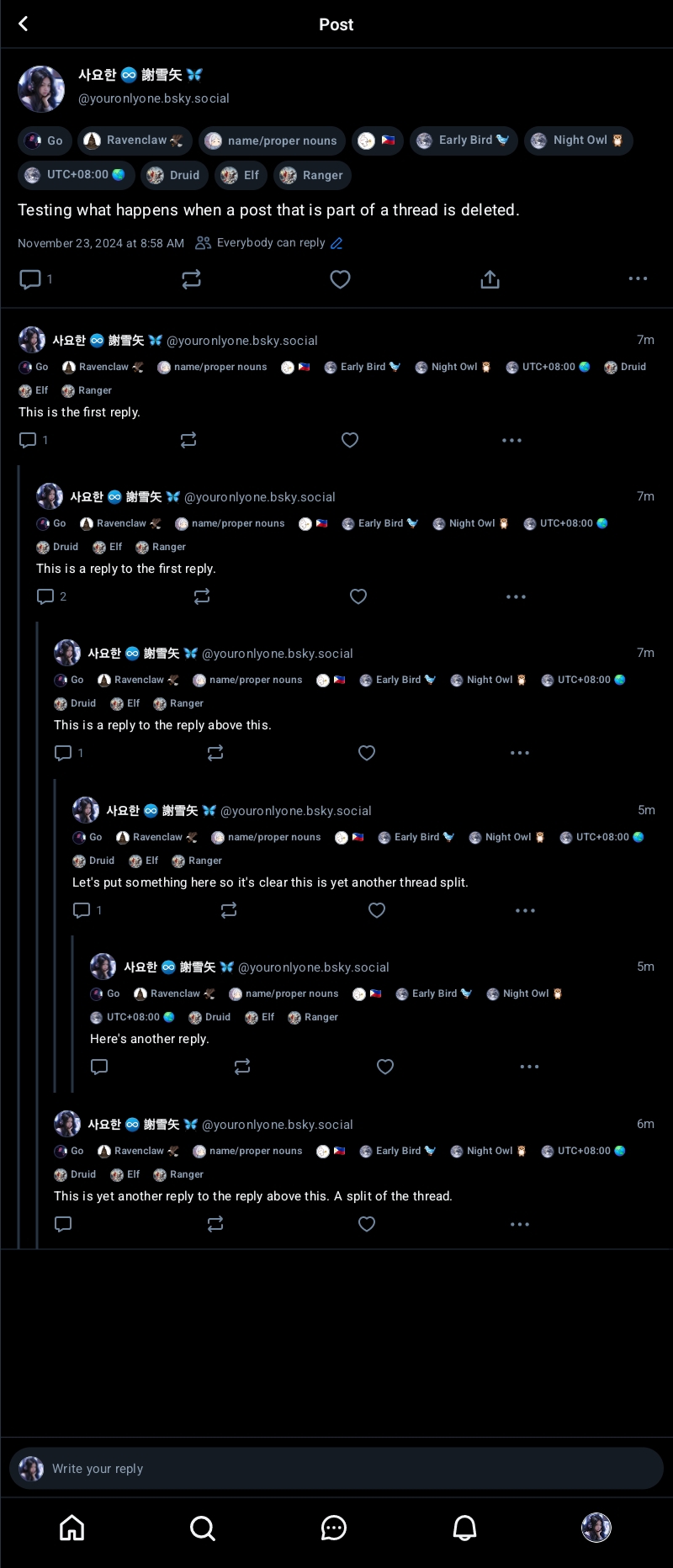Viewport: 673px width, 1568px height.
Task: Like the main post with the heart icon
Action: 340,279
